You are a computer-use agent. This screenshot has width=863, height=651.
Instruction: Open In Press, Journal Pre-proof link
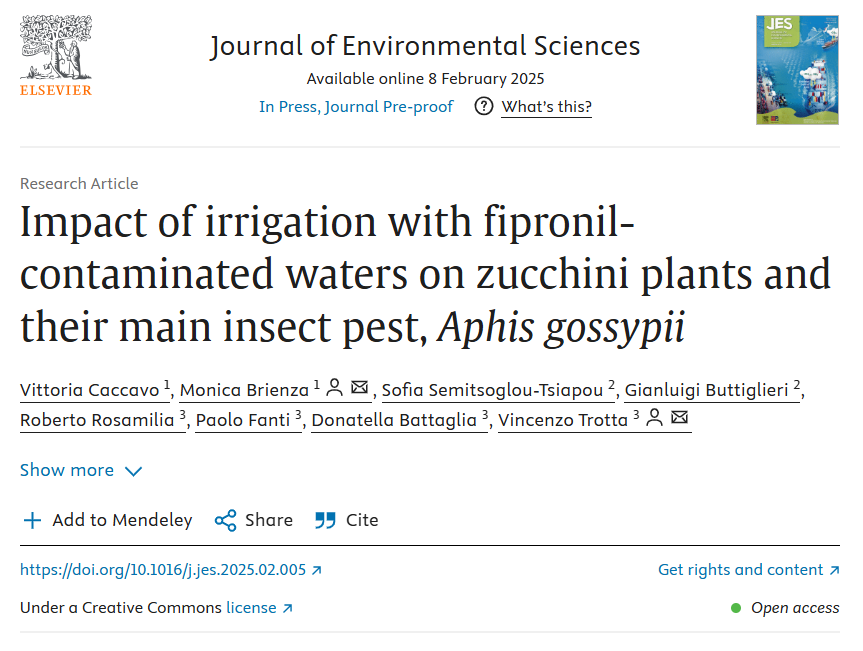[x=356, y=106]
